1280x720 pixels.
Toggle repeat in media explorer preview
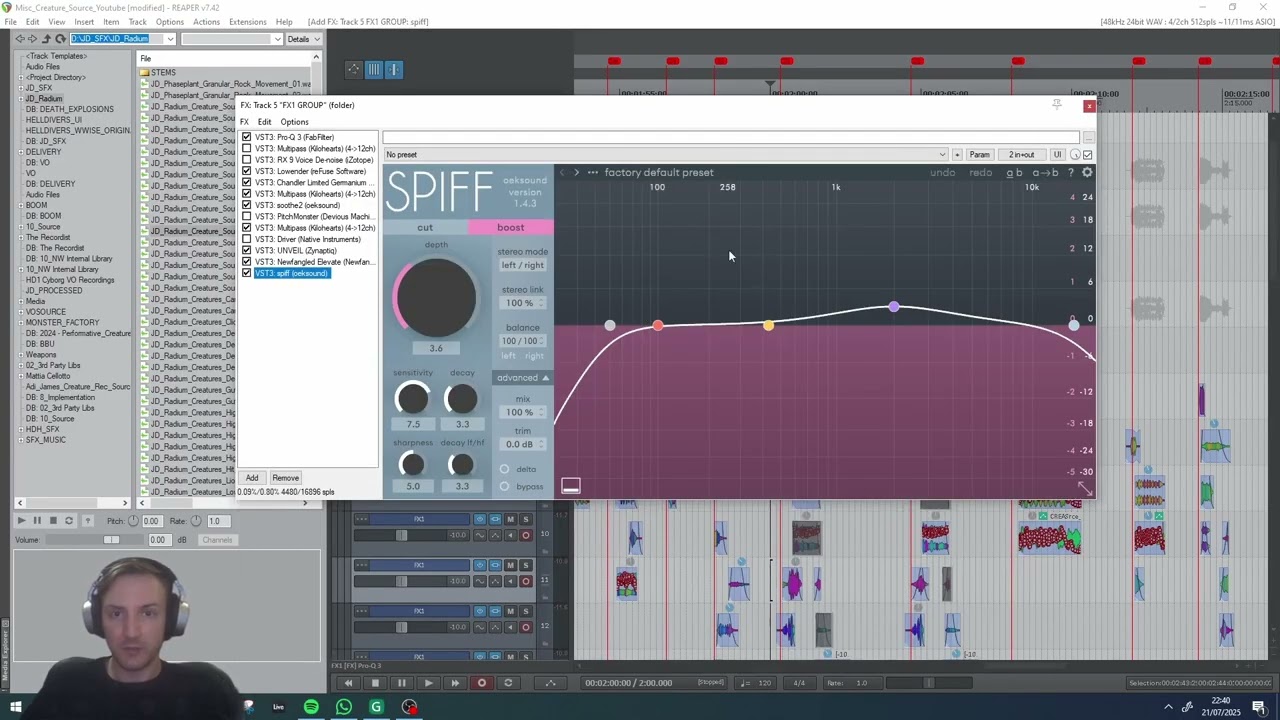coord(69,521)
